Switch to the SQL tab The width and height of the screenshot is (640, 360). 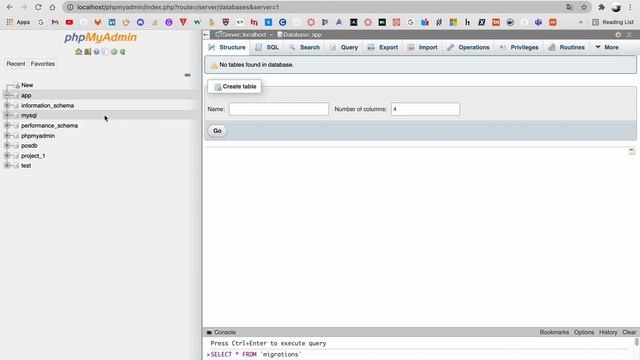click(x=267, y=47)
